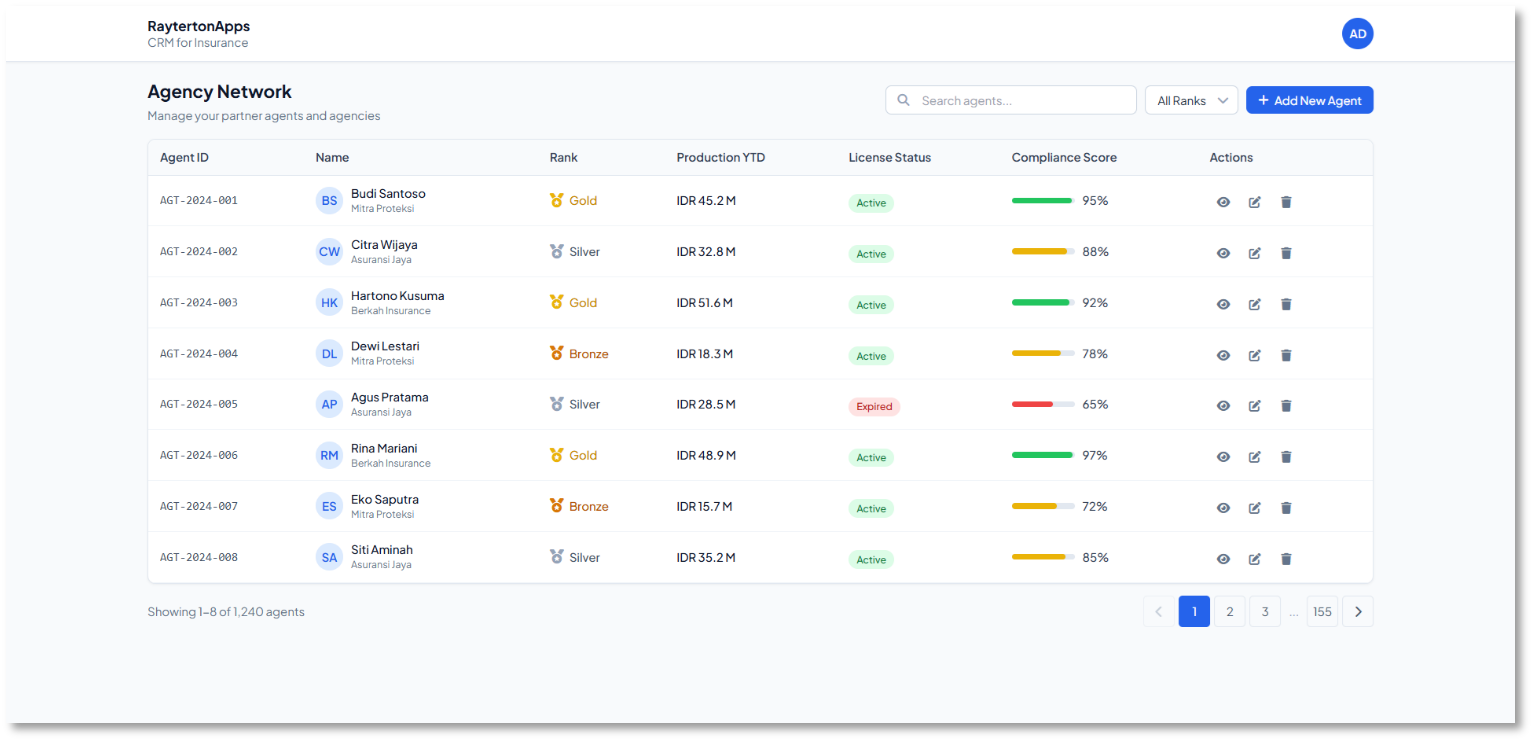This screenshot has width=1534, height=742.
Task: Delete Siti Aminah using trash icon
Action: click(x=1286, y=559)
